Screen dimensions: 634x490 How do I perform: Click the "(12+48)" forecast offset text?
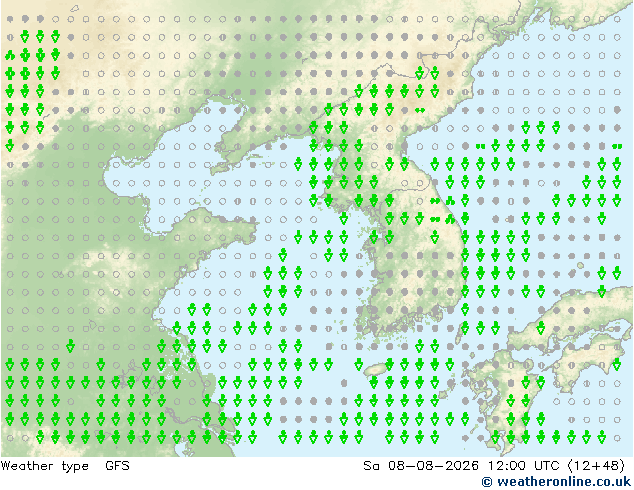pos(596,466)
